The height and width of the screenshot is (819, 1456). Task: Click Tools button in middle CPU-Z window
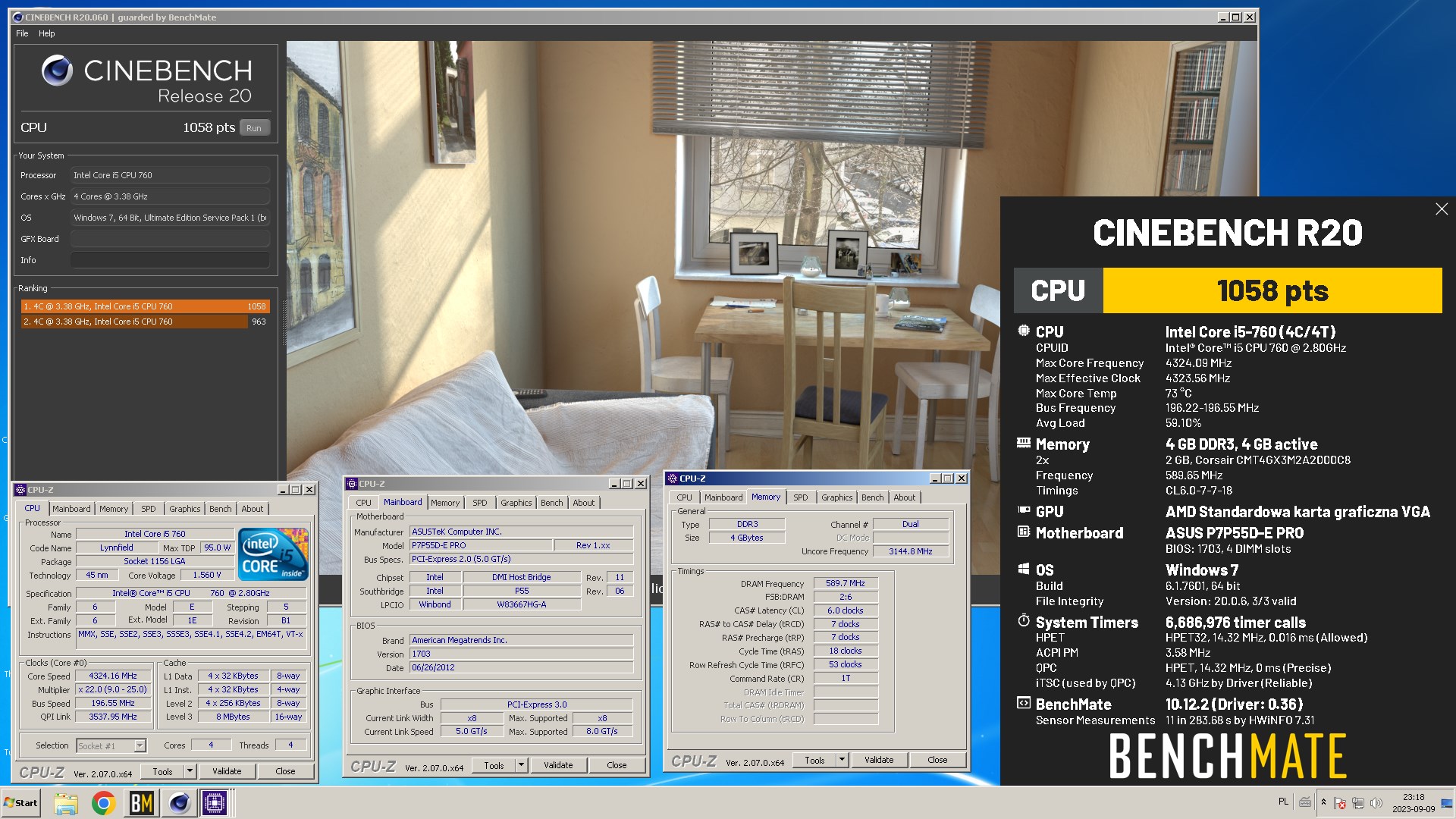(494, 765)
